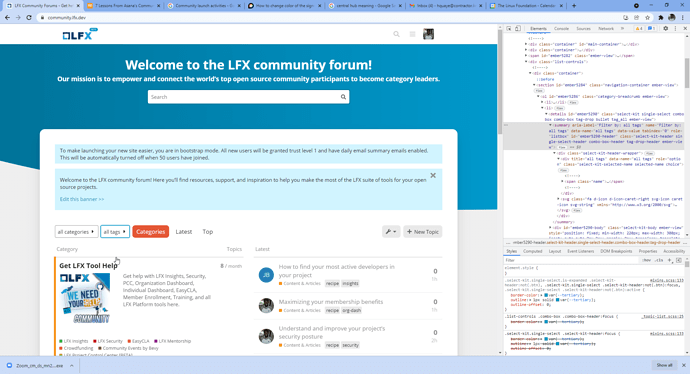Open the Sources tab in DevTools

(583, 29)
